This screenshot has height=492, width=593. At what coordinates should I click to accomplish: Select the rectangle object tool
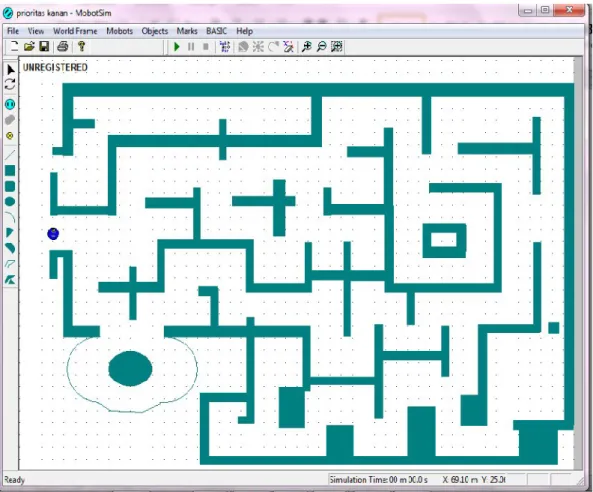pyautogui.click(x=10, y=171)
